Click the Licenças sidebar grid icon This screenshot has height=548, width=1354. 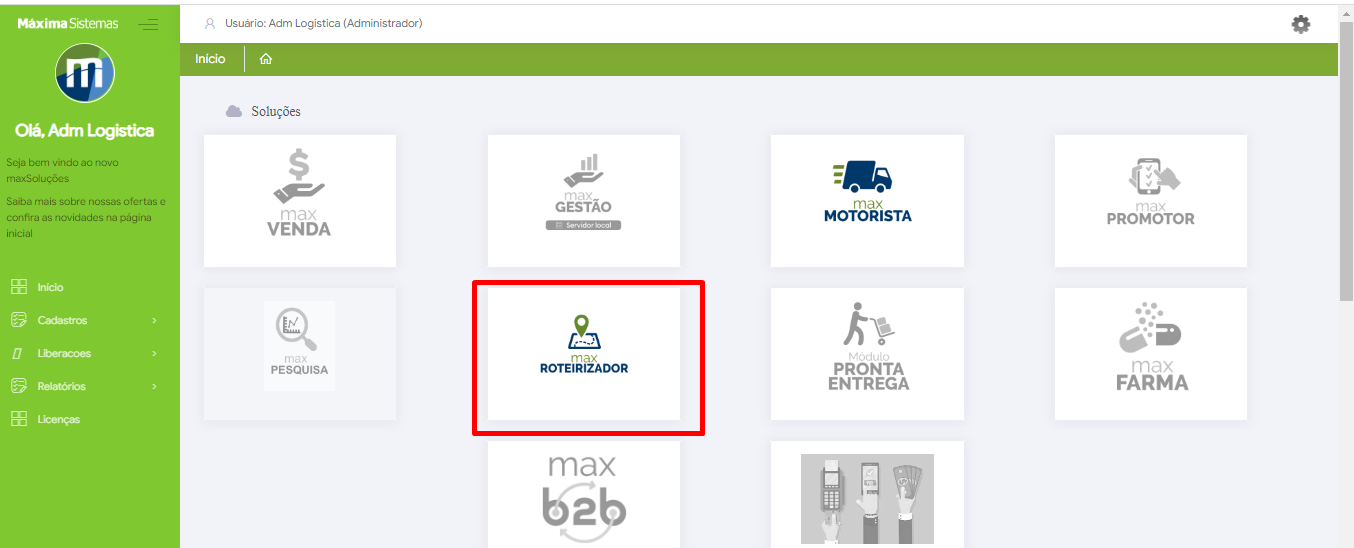click(x=18, y=419)
